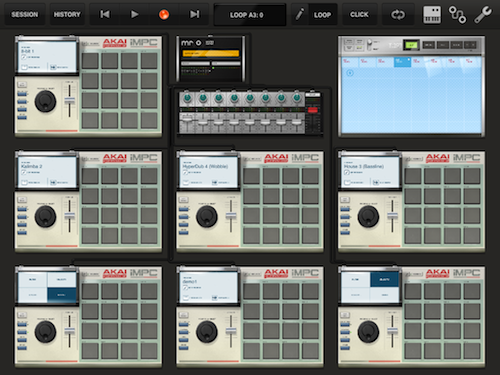
Task: Tap the black dial on demo1 iMPC
Action: 207,332
